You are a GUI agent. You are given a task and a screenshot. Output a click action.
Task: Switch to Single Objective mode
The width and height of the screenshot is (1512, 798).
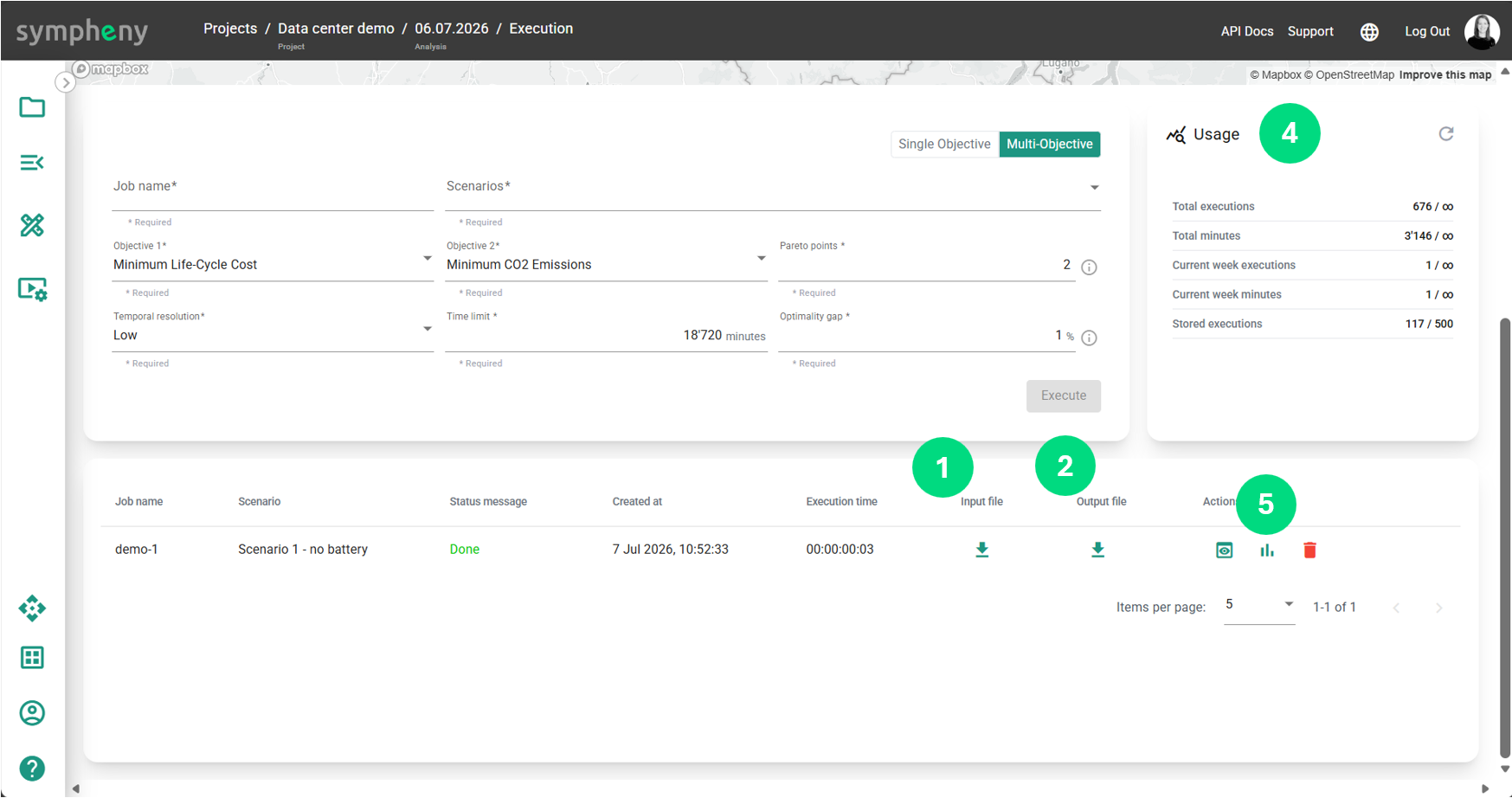pos(944,144)
